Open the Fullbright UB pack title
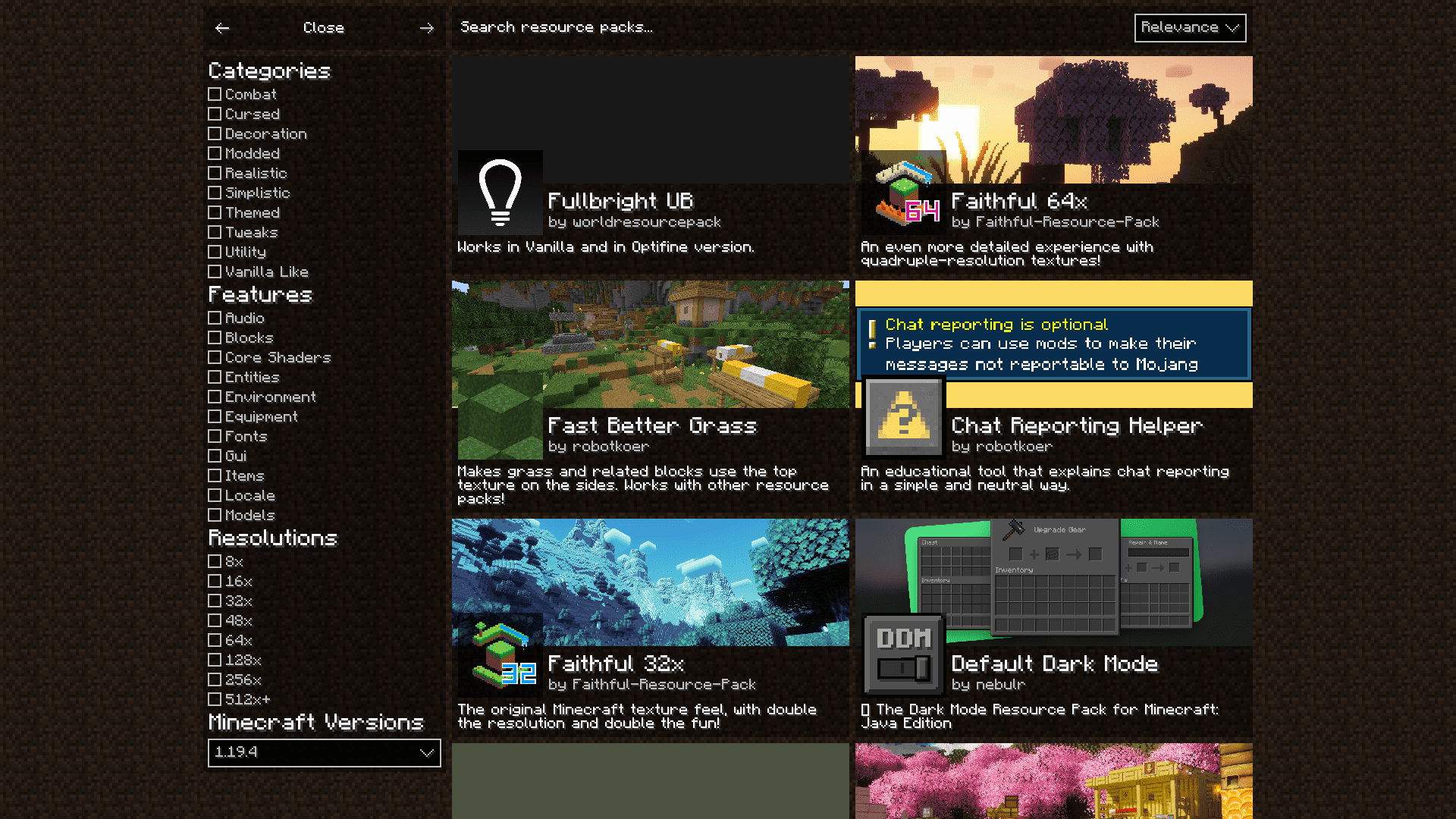This screenshot has height=819, width=1456. point(621,201)
